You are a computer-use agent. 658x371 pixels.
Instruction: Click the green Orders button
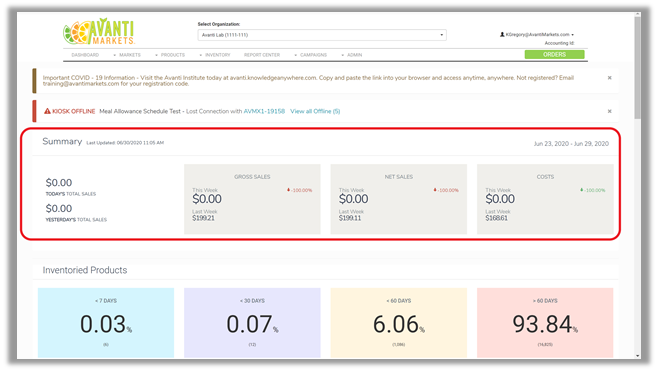tap(554, 55)
